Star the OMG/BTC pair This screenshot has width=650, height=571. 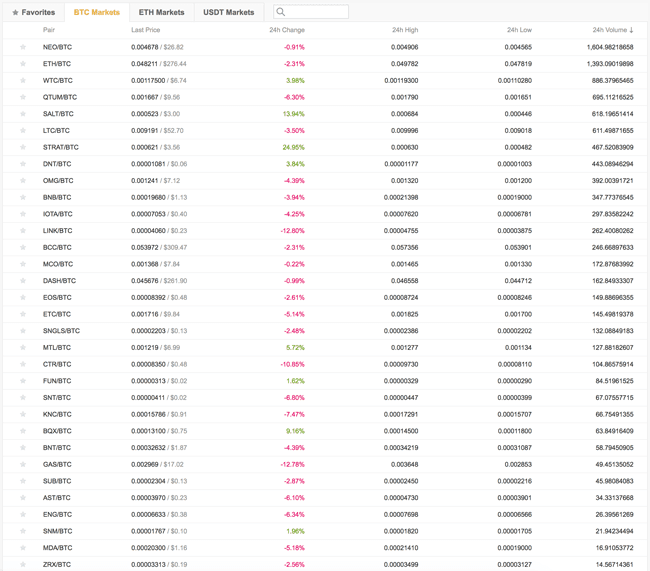tap(23, 180)
